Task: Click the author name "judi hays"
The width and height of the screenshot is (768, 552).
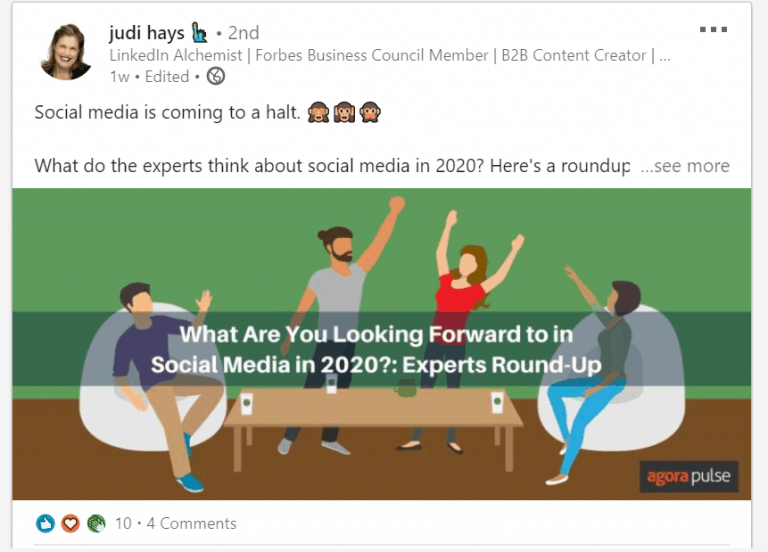Action: point(147,33)
